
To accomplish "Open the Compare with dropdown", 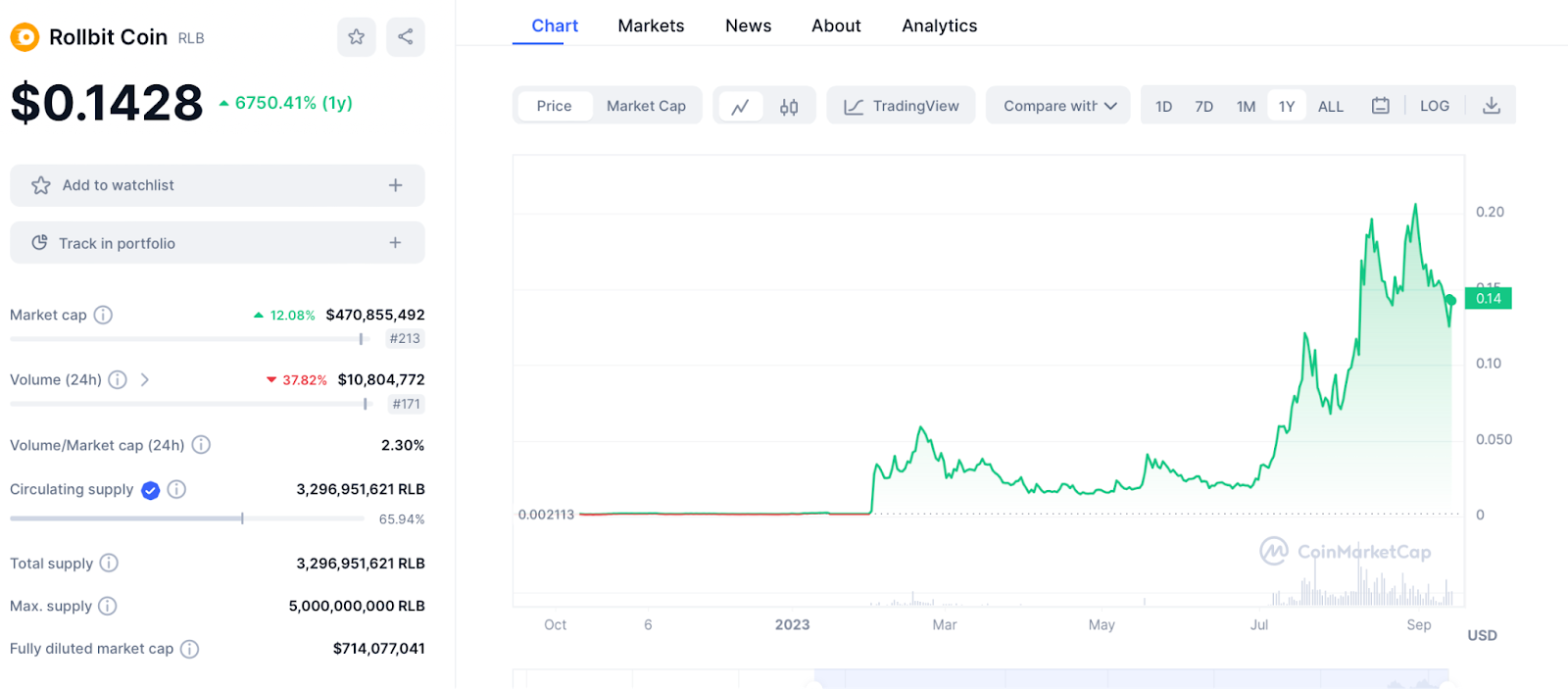I will pos(1058,106).
